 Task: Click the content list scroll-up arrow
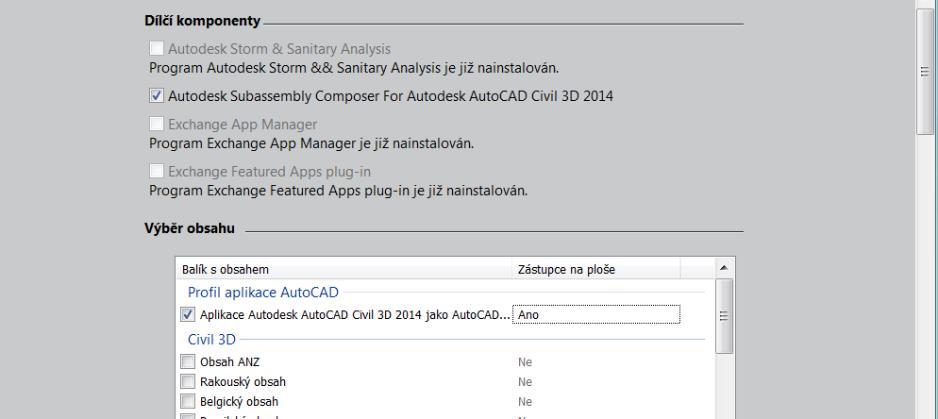point(724,268)
